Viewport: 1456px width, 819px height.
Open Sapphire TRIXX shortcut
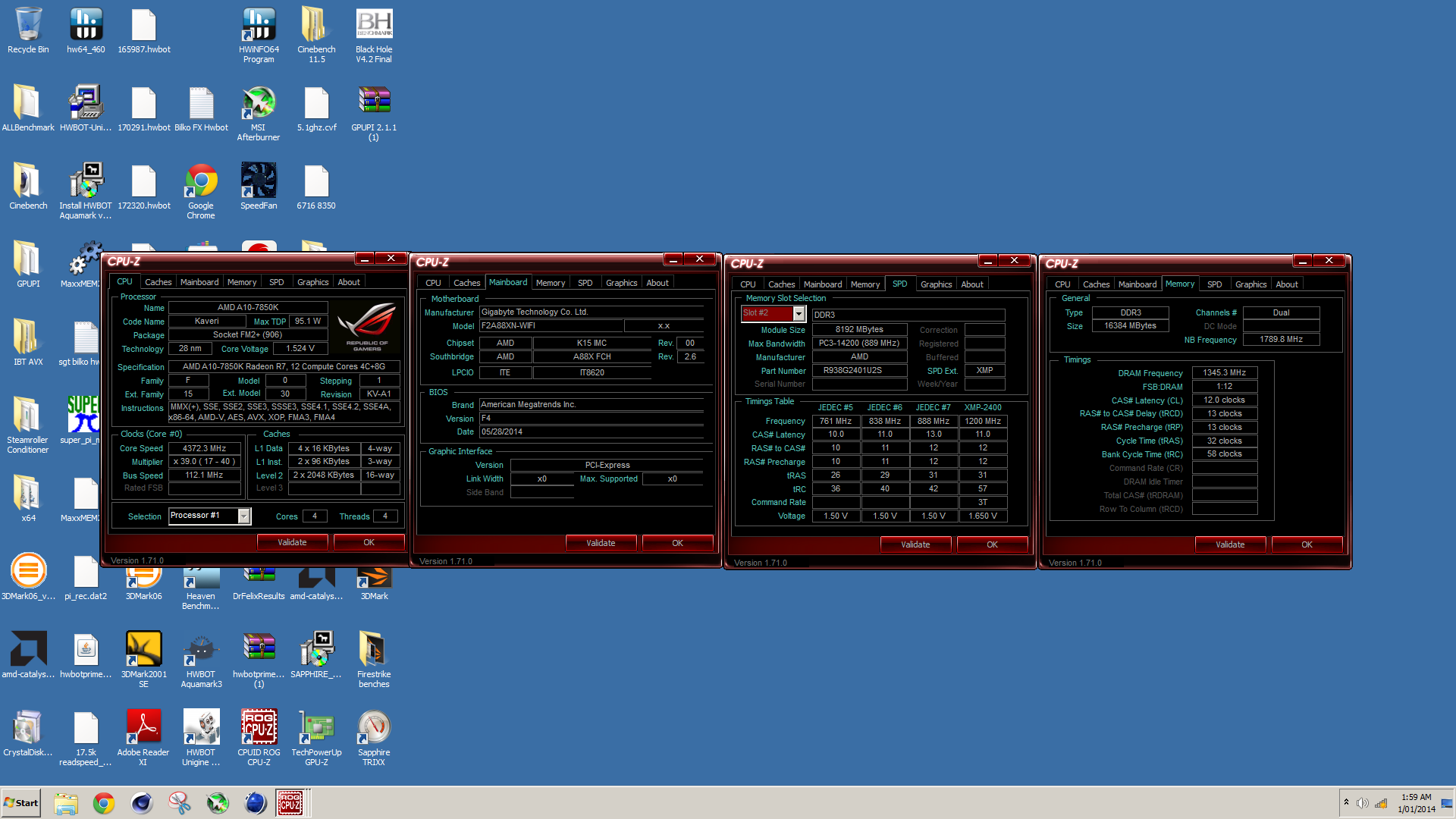pos(374,738)
